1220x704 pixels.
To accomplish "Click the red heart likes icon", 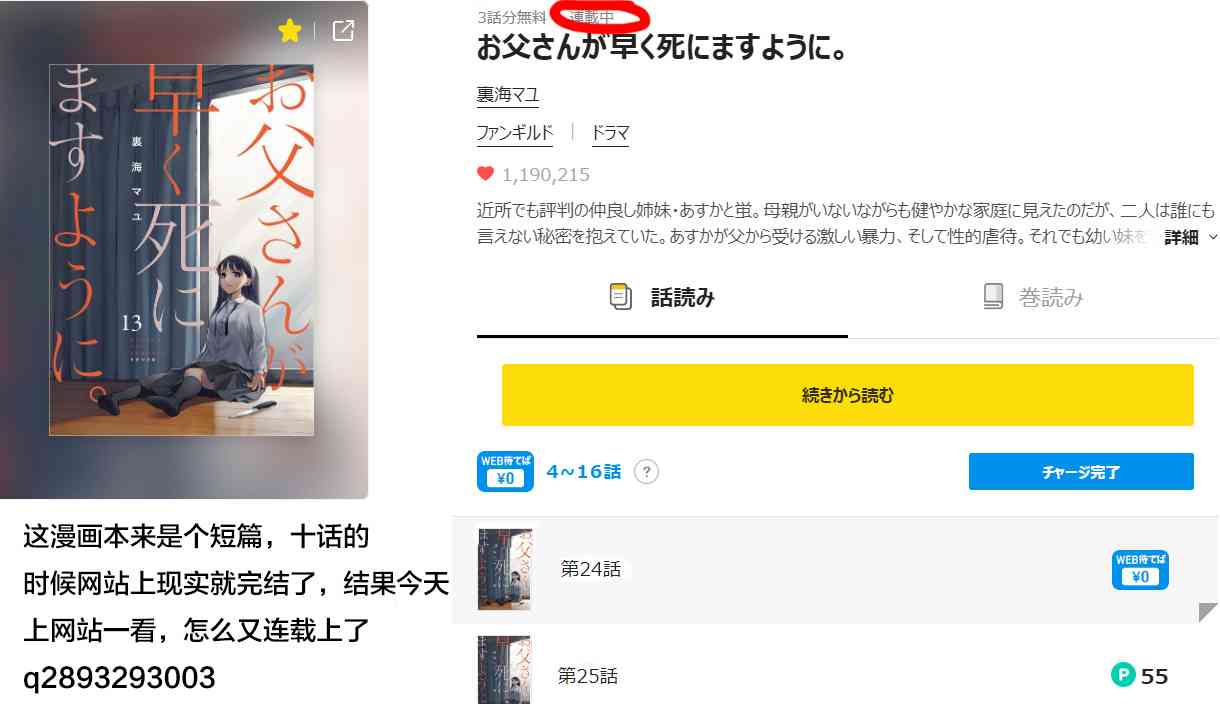I will pos(486,174).
